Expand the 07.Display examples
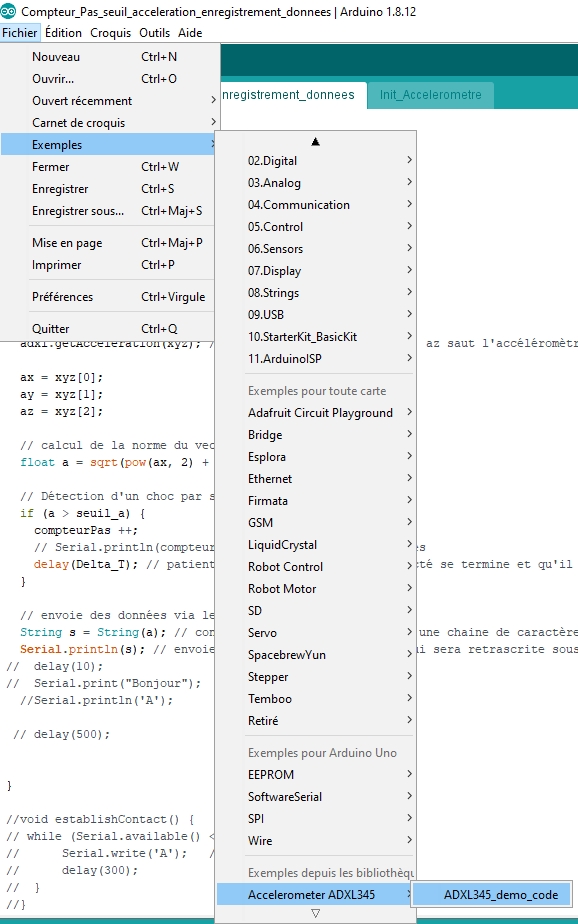This screenshot has height=924, width=578. (316, 271)
